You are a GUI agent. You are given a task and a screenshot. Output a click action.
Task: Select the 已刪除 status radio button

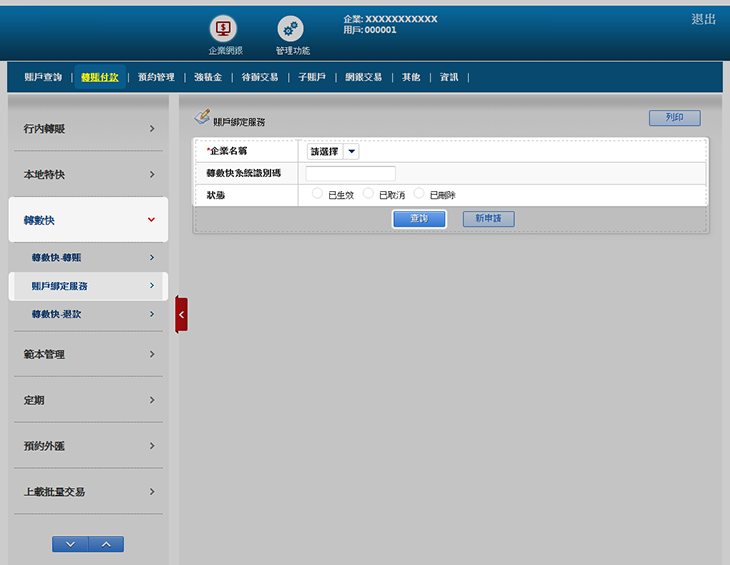click(419, 193)
